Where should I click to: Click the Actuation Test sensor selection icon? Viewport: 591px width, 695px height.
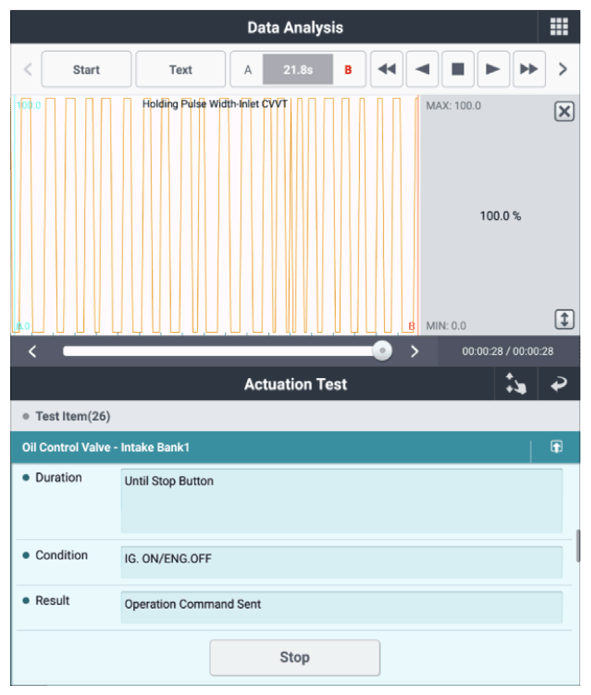[516, 384]
